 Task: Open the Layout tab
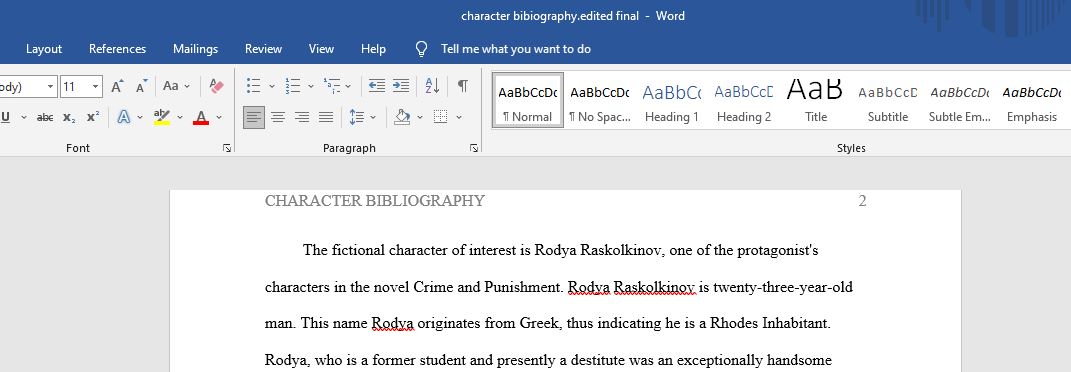click(44, 49)
